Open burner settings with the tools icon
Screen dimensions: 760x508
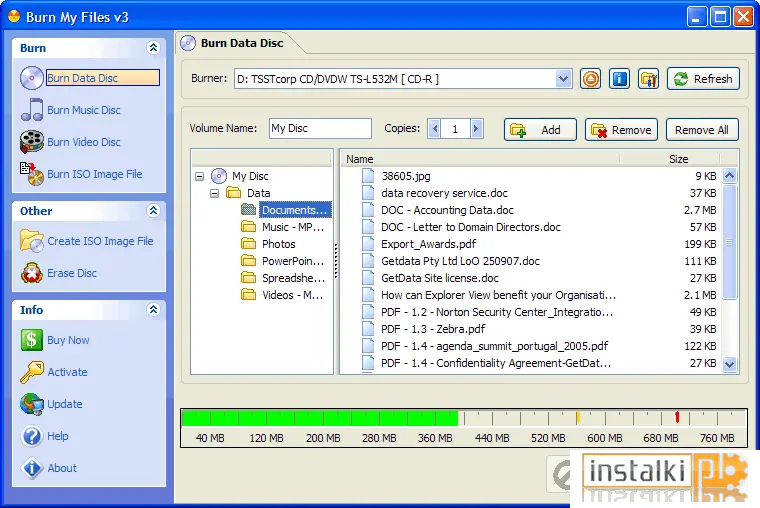[x=649, y=79]
